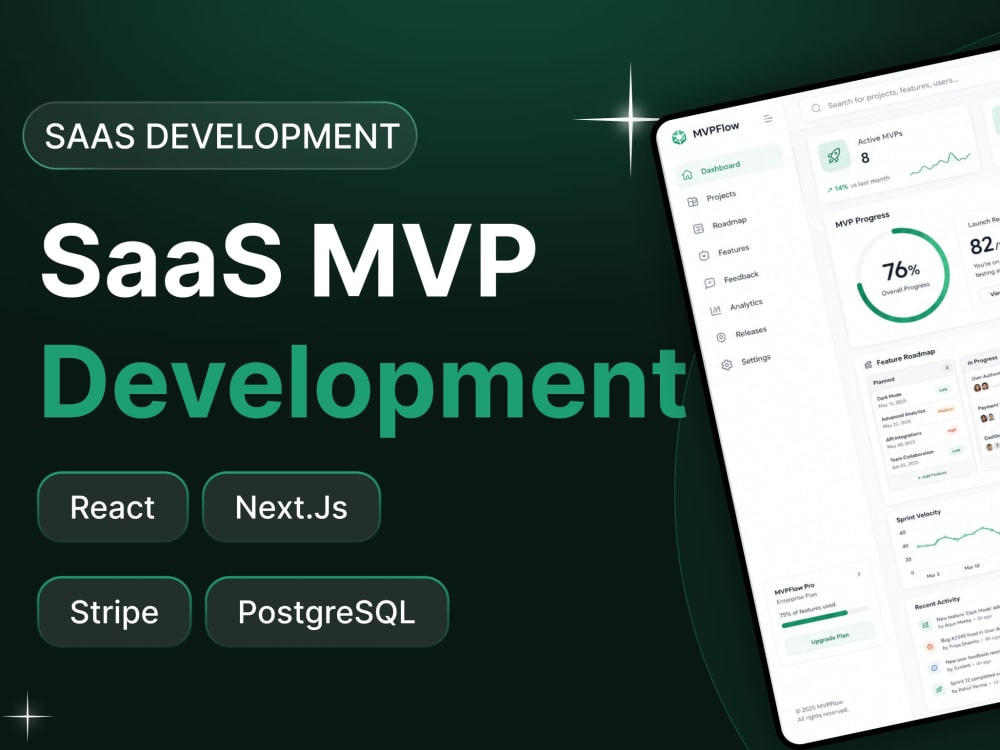Open the Features menu item

[x=733, y=251]
